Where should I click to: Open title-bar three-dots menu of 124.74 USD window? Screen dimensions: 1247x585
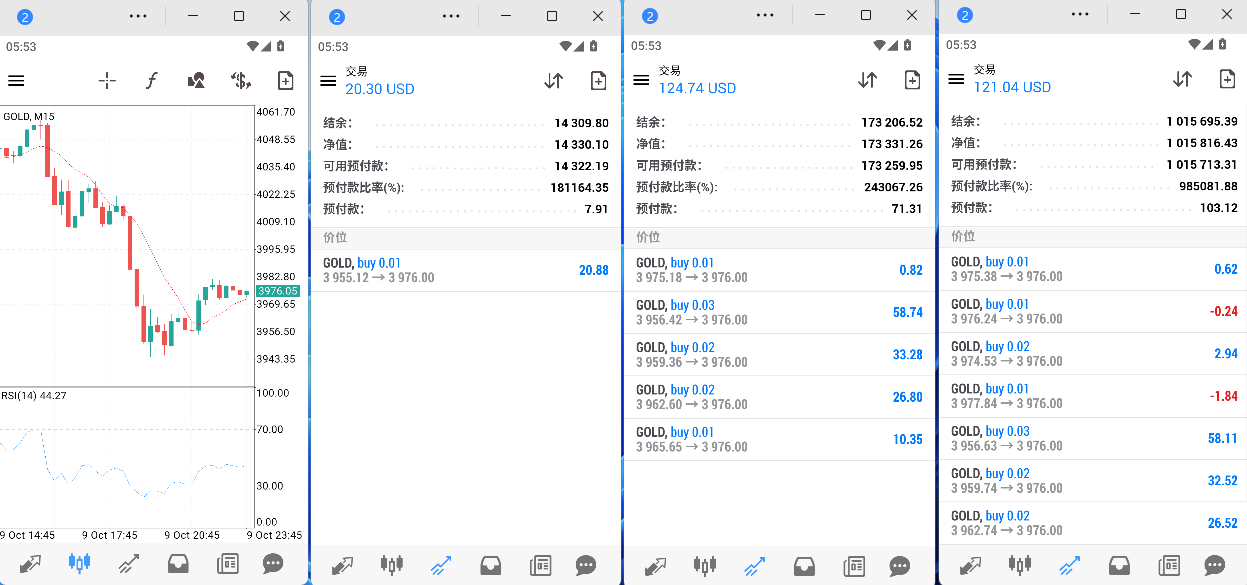click(765, 16)
